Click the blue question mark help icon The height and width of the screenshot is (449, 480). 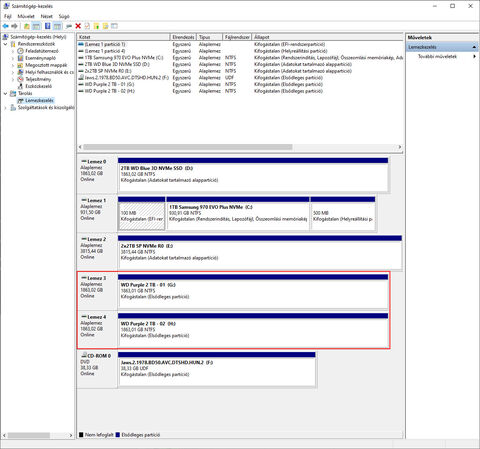[x=48, y=26]
